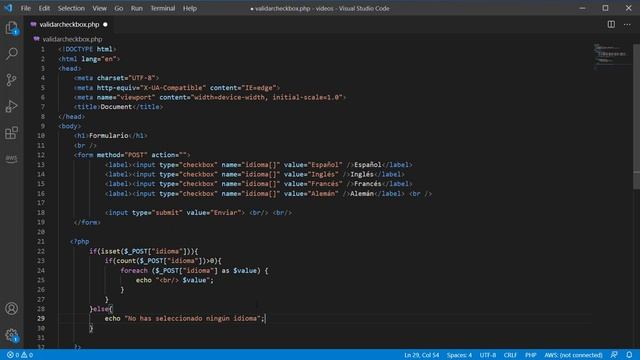Click the <?php opening tag

coord(80,242)
